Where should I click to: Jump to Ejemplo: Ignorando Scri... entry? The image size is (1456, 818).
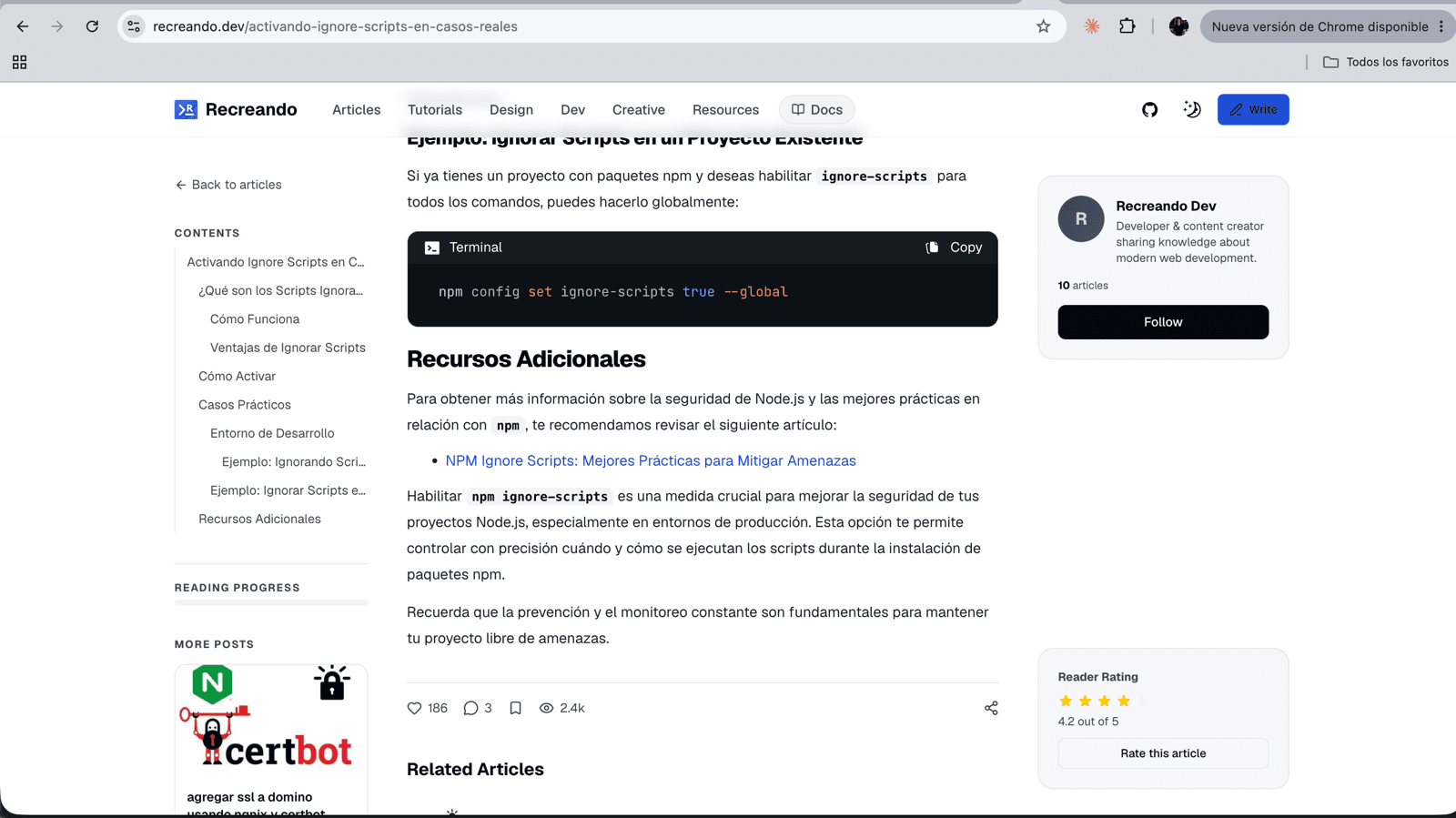click(x=294, y=461)
